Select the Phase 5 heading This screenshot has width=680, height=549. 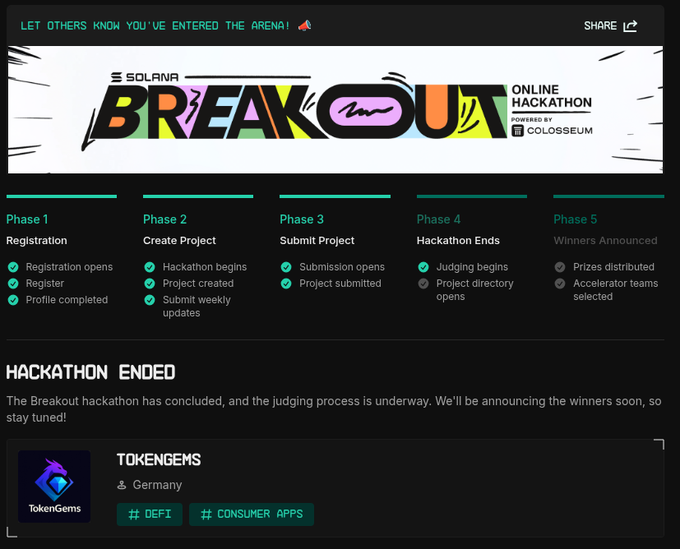pyautogui.click(x=575, y=219)
